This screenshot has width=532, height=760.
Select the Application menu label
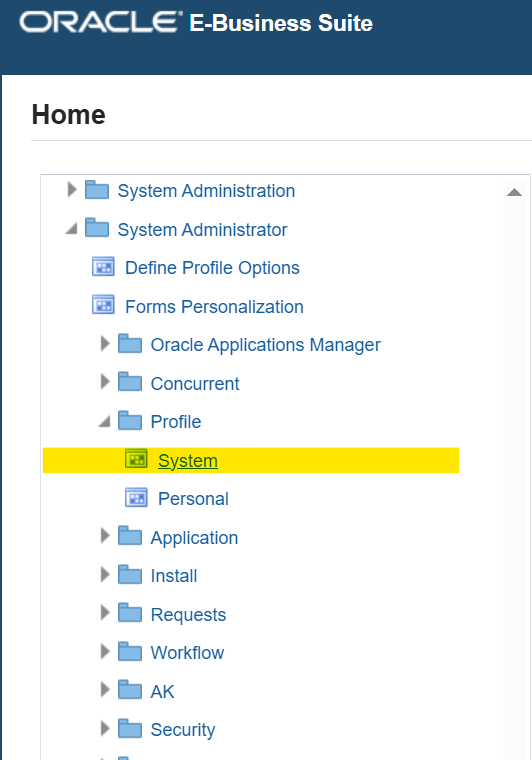point(194,538)
